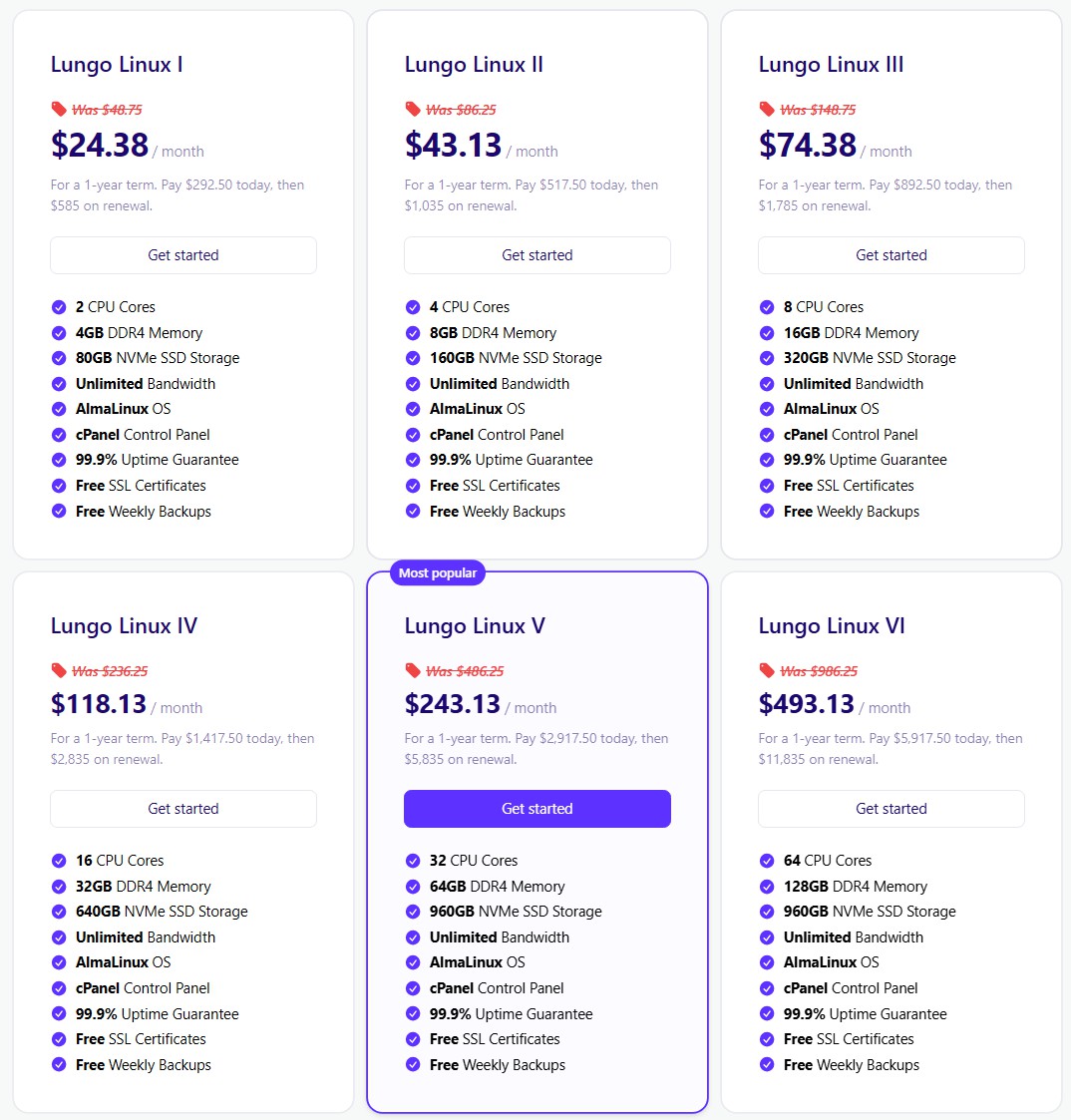Click the $243.13 monthly price on Lungo Linux V
The image size is (1071, 1120).
point(452,703)
